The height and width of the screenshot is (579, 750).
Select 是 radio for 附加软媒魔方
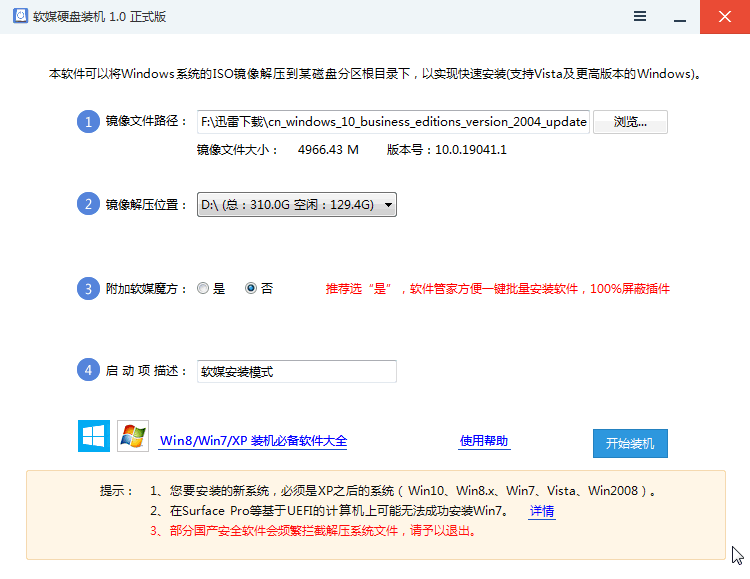click(204, 289)
